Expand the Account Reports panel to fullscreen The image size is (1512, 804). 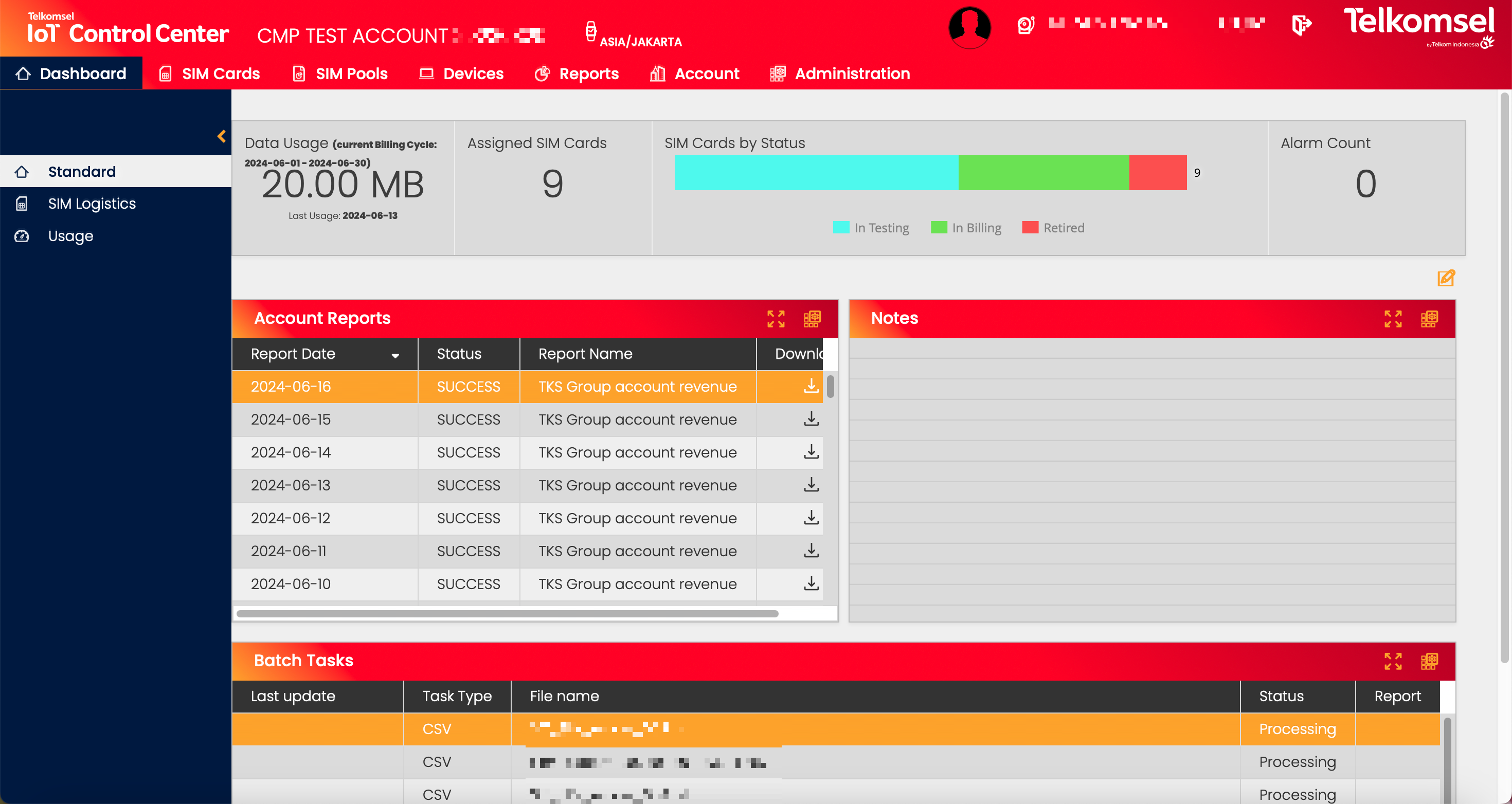pyautogui.click(x=776, y=319)
